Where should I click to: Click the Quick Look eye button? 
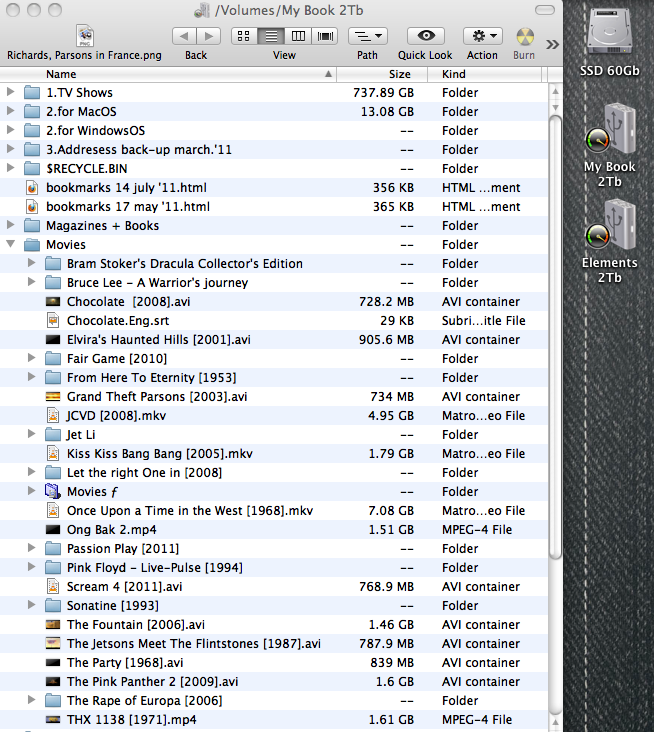click(426, 36)
